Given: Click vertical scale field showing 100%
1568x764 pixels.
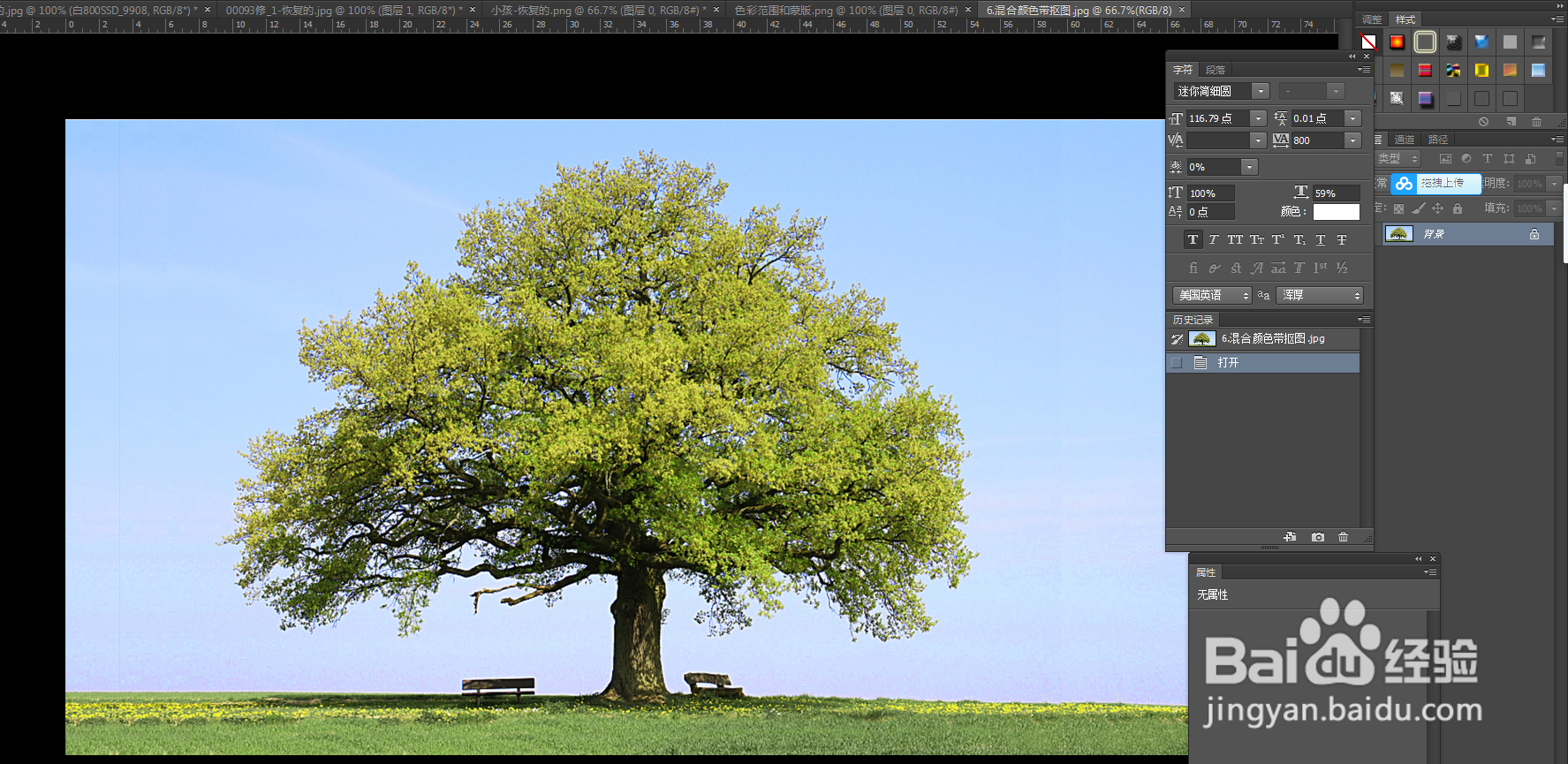Looking at the screenshot, I should (x=1210, y=193).
